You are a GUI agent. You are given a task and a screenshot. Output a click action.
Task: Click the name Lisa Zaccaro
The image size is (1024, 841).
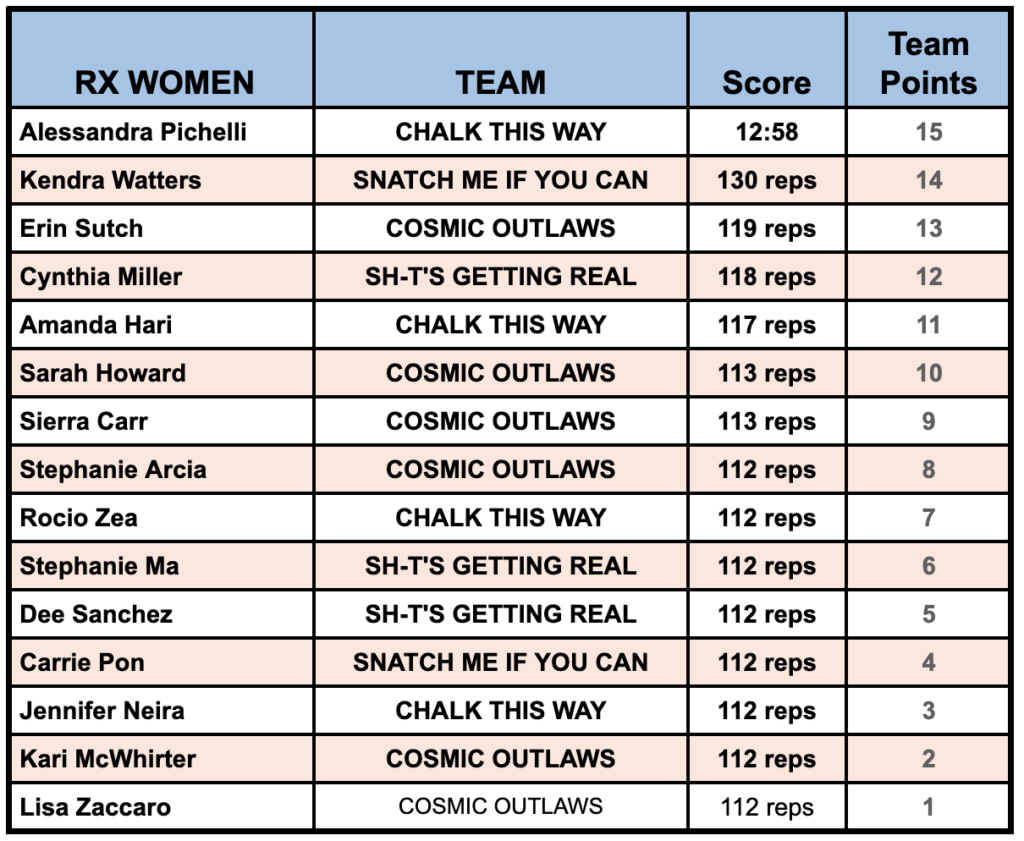pos(95,807)
